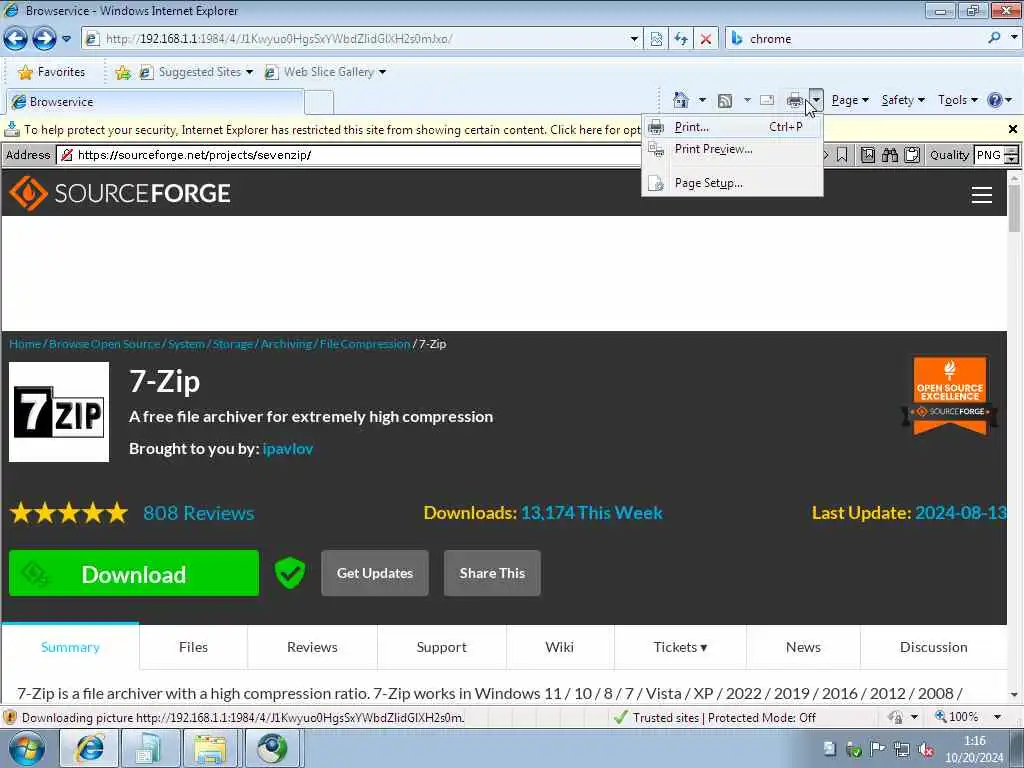Select the Browservice tab
This screenshot has height=768, width=1024.
click(155, 102)
